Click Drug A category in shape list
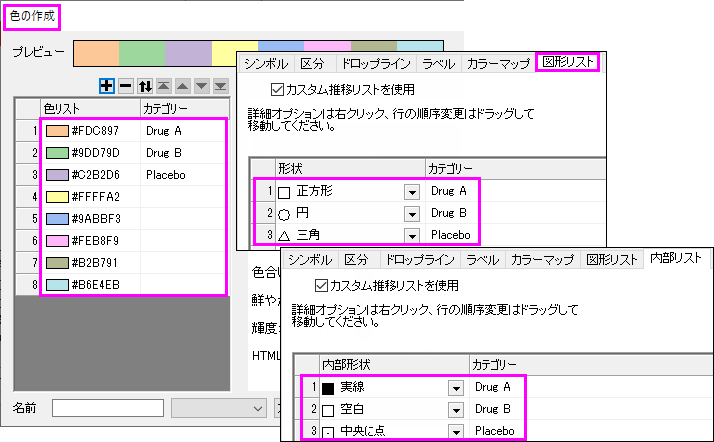 point(449,191)
